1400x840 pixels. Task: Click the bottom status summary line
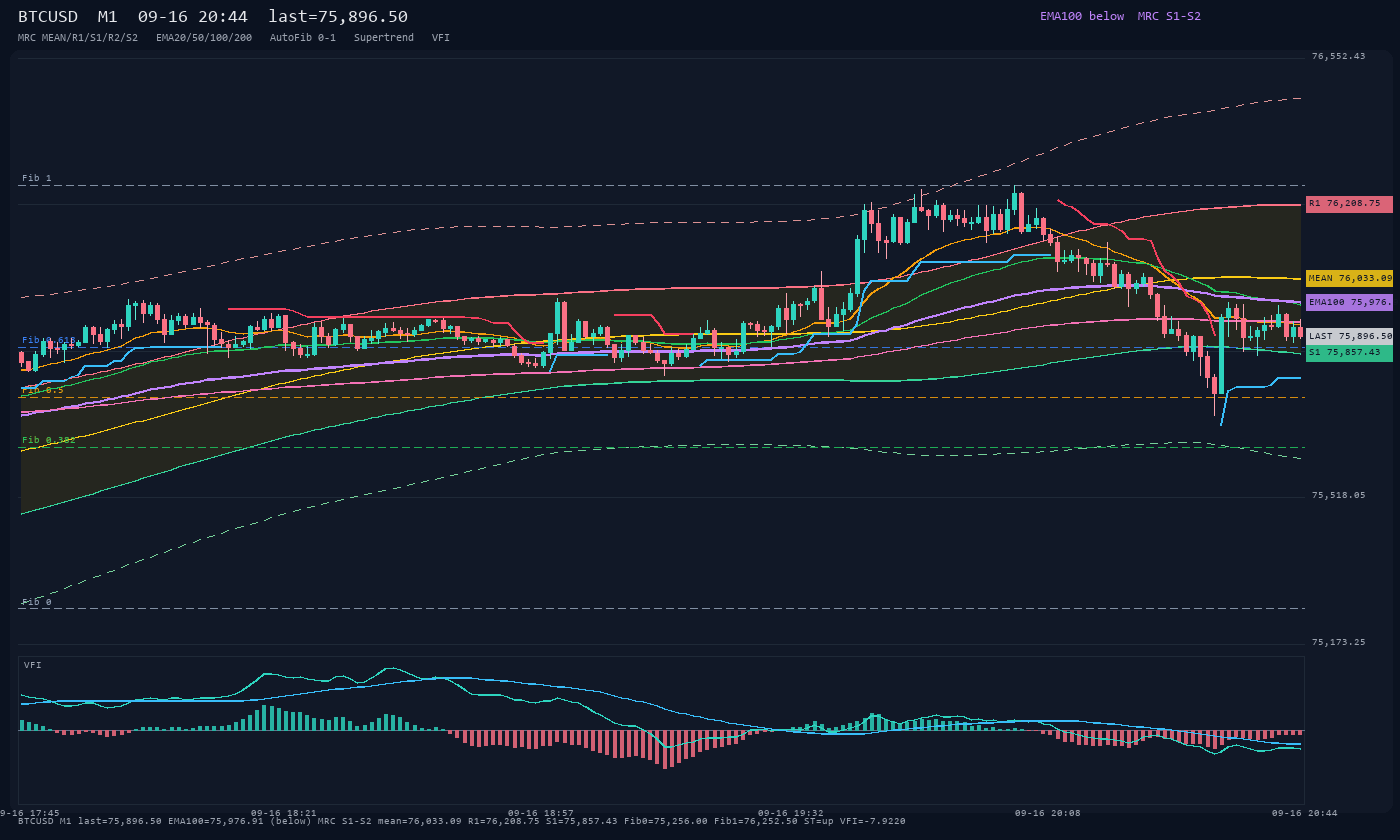462,821
